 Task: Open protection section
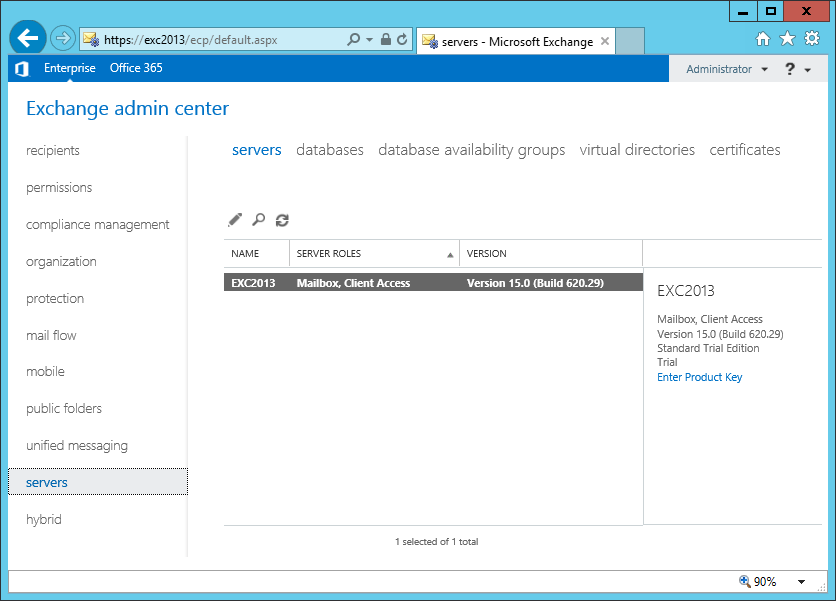(x=55, y=299)
